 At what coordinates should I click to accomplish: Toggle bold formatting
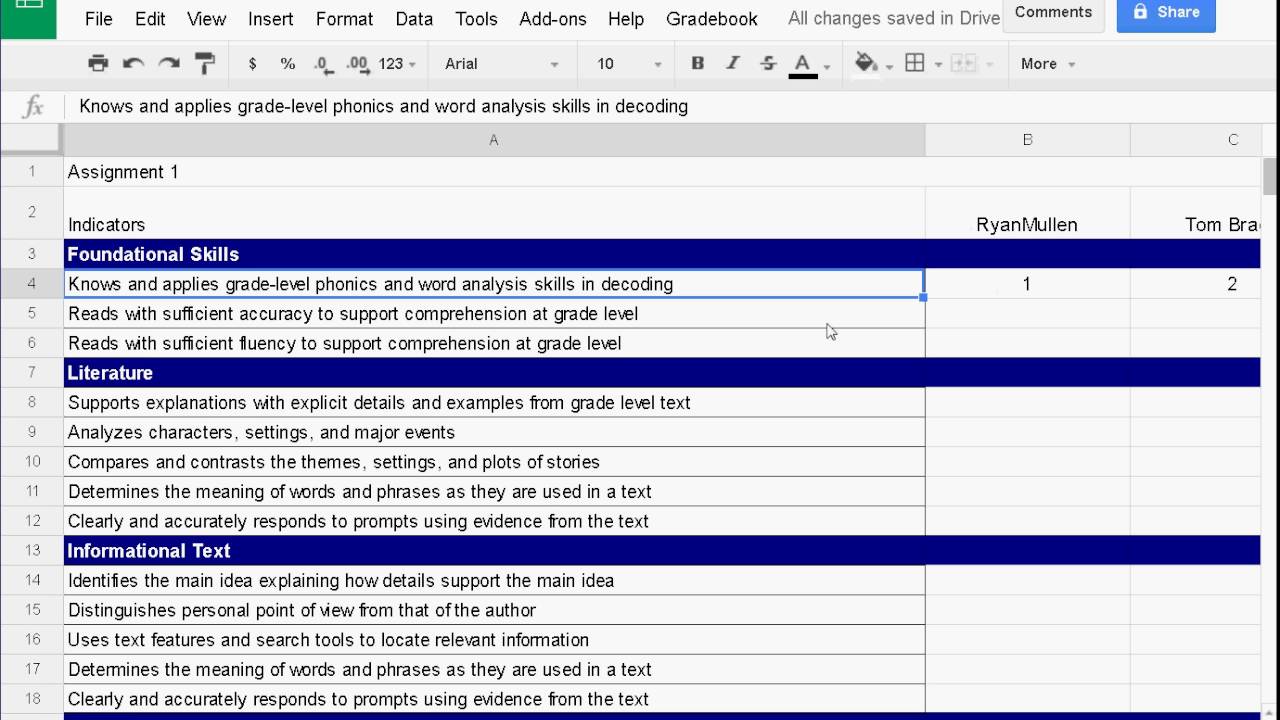(698, 63)
